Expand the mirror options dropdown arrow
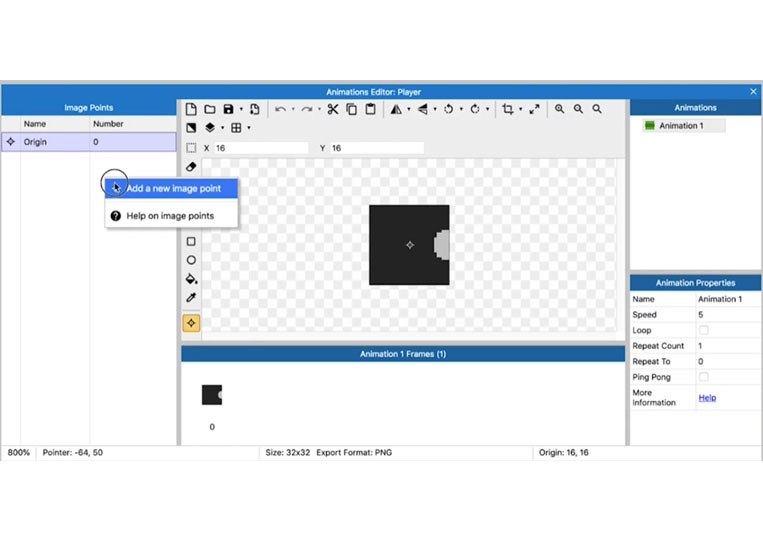763x541 pixels. 409,109
